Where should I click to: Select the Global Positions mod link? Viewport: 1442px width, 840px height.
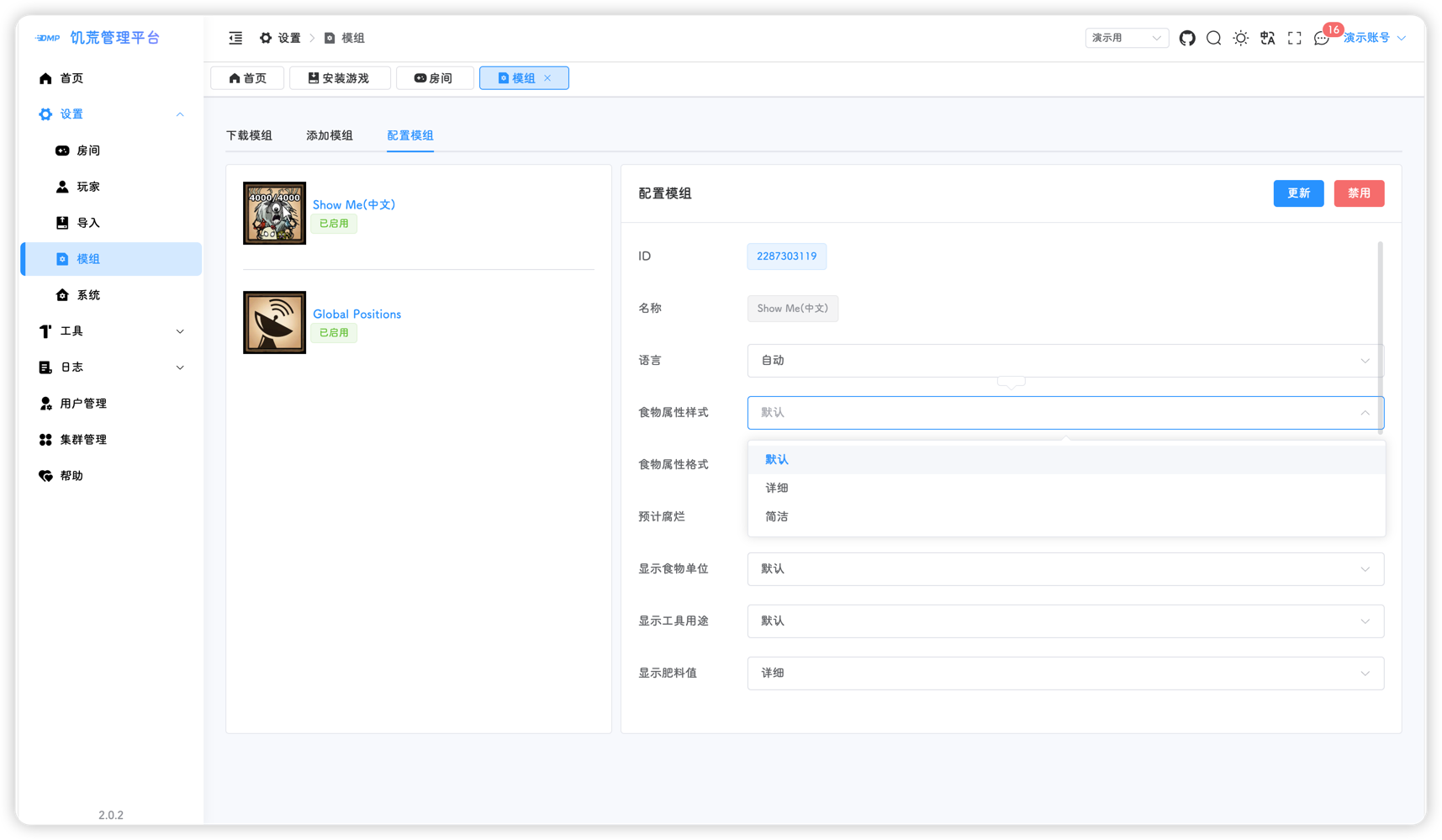(357, 314)
